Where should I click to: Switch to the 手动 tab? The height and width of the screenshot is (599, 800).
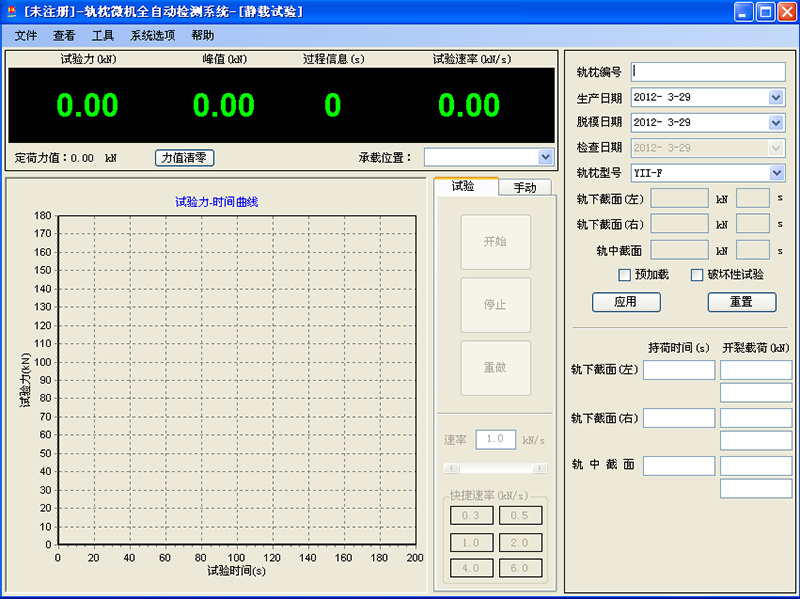click(525, 187)
